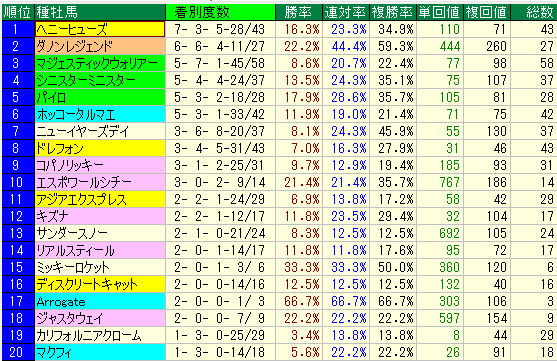Select the sire ディスクリートキャット
Image resolution: width=557 pixels, height=361 pixels.
(100, 284)
